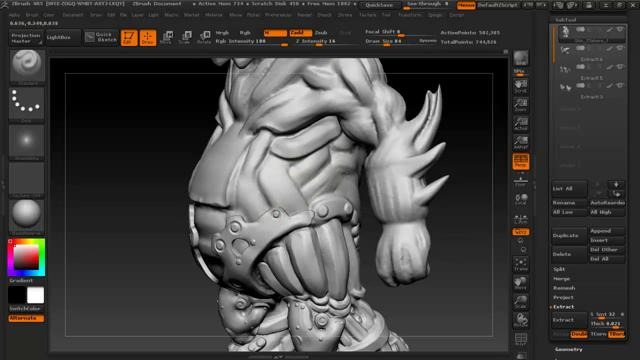Viewport: 640px width, 360px height.
Task: Toggle the Alternate color button
Action: click(26, 318)
